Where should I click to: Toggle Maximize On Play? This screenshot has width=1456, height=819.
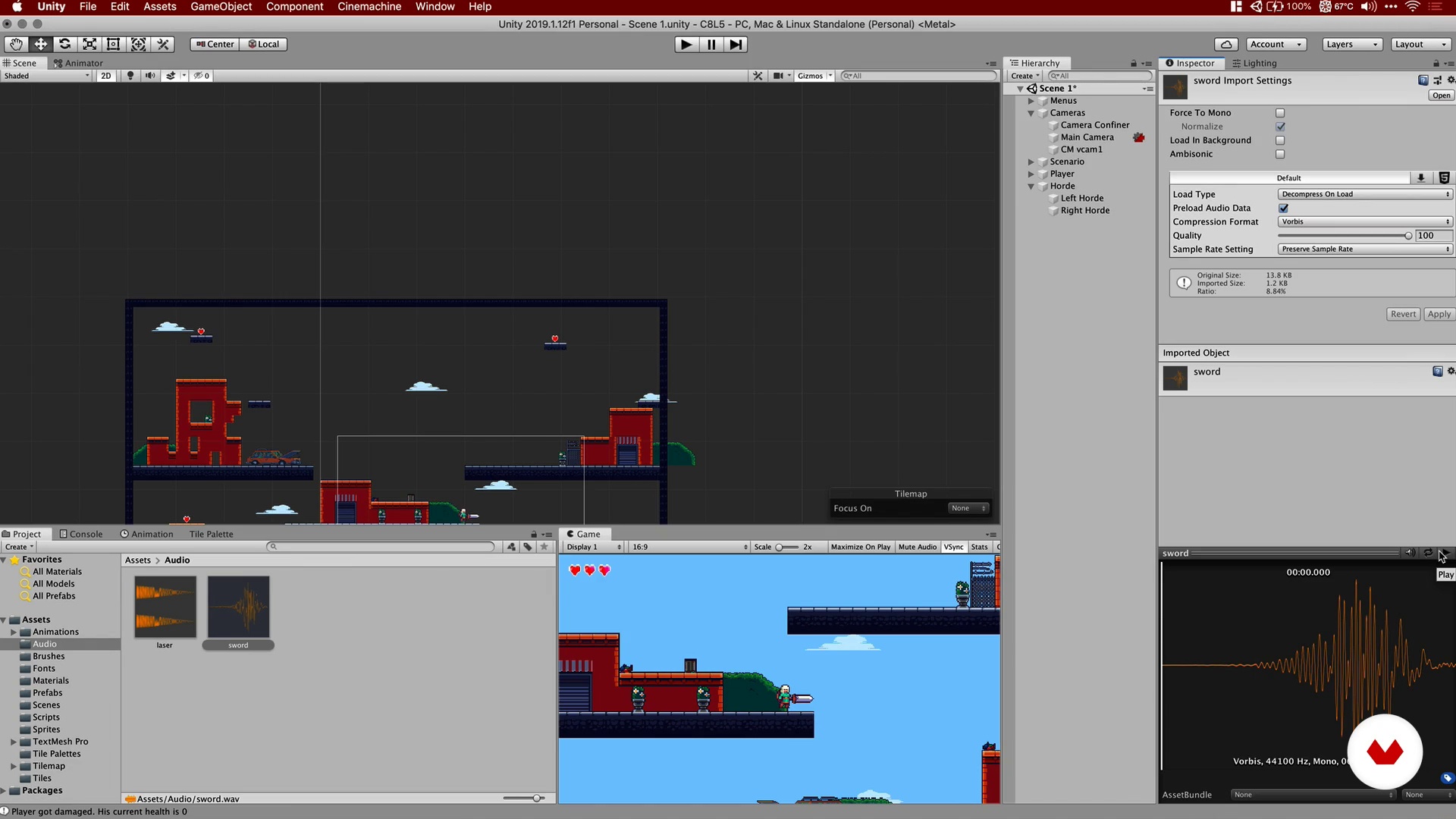click(860, 547)
